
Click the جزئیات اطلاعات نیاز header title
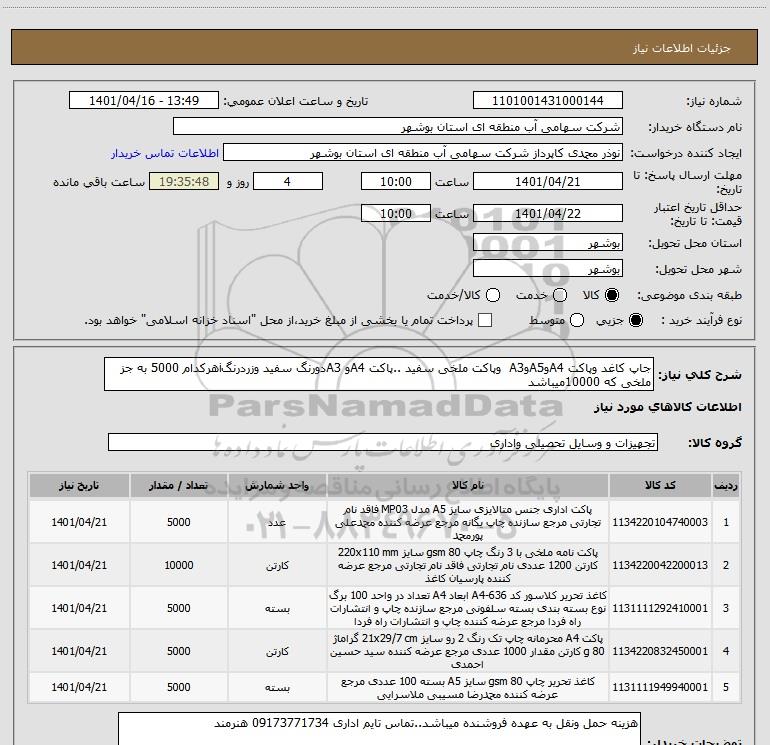(681, 48)
